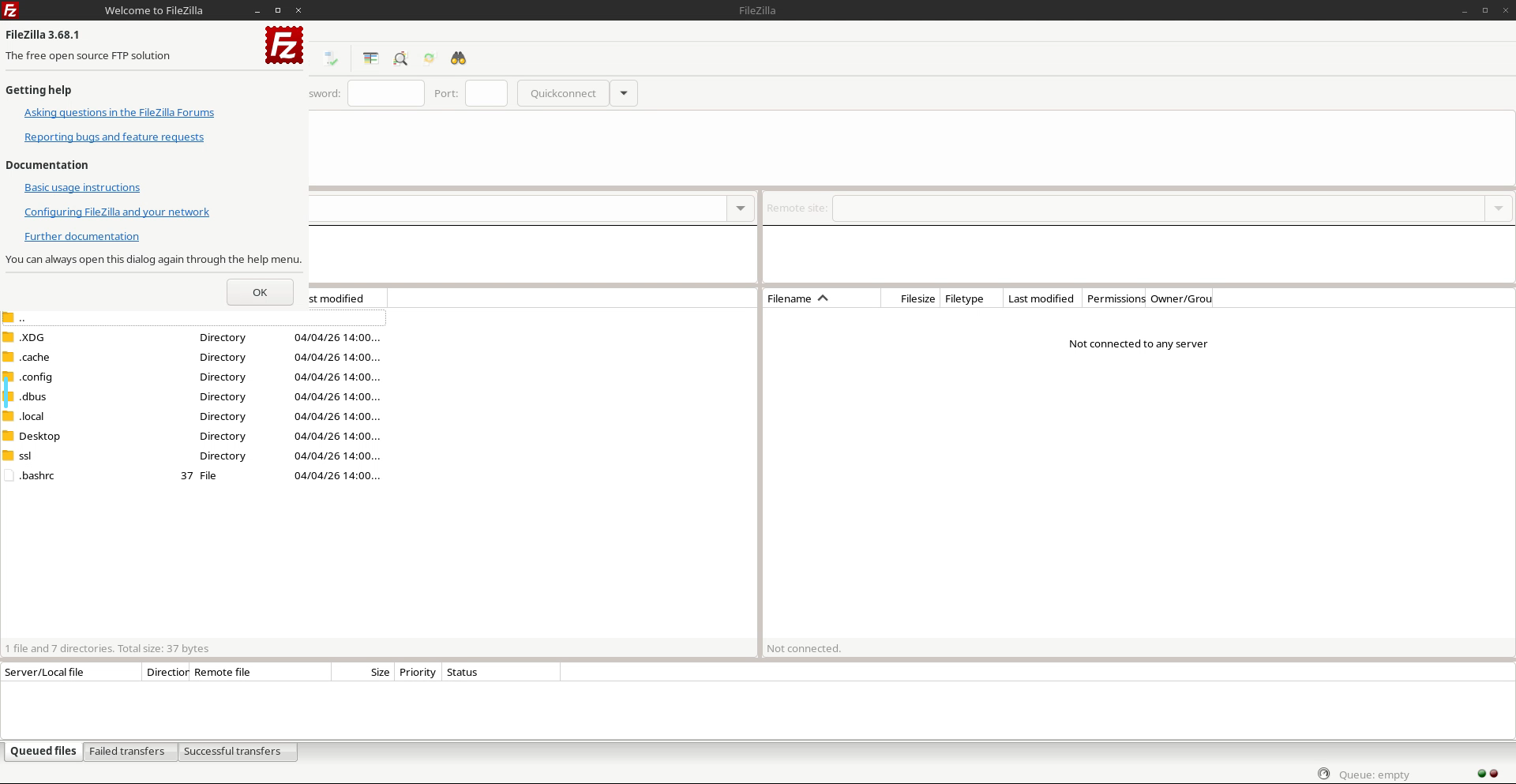The image size is (1516, 784).
Task: Toggle directory comparison magnifier icon
Action: pyautogui.click(x=400, y=58)
